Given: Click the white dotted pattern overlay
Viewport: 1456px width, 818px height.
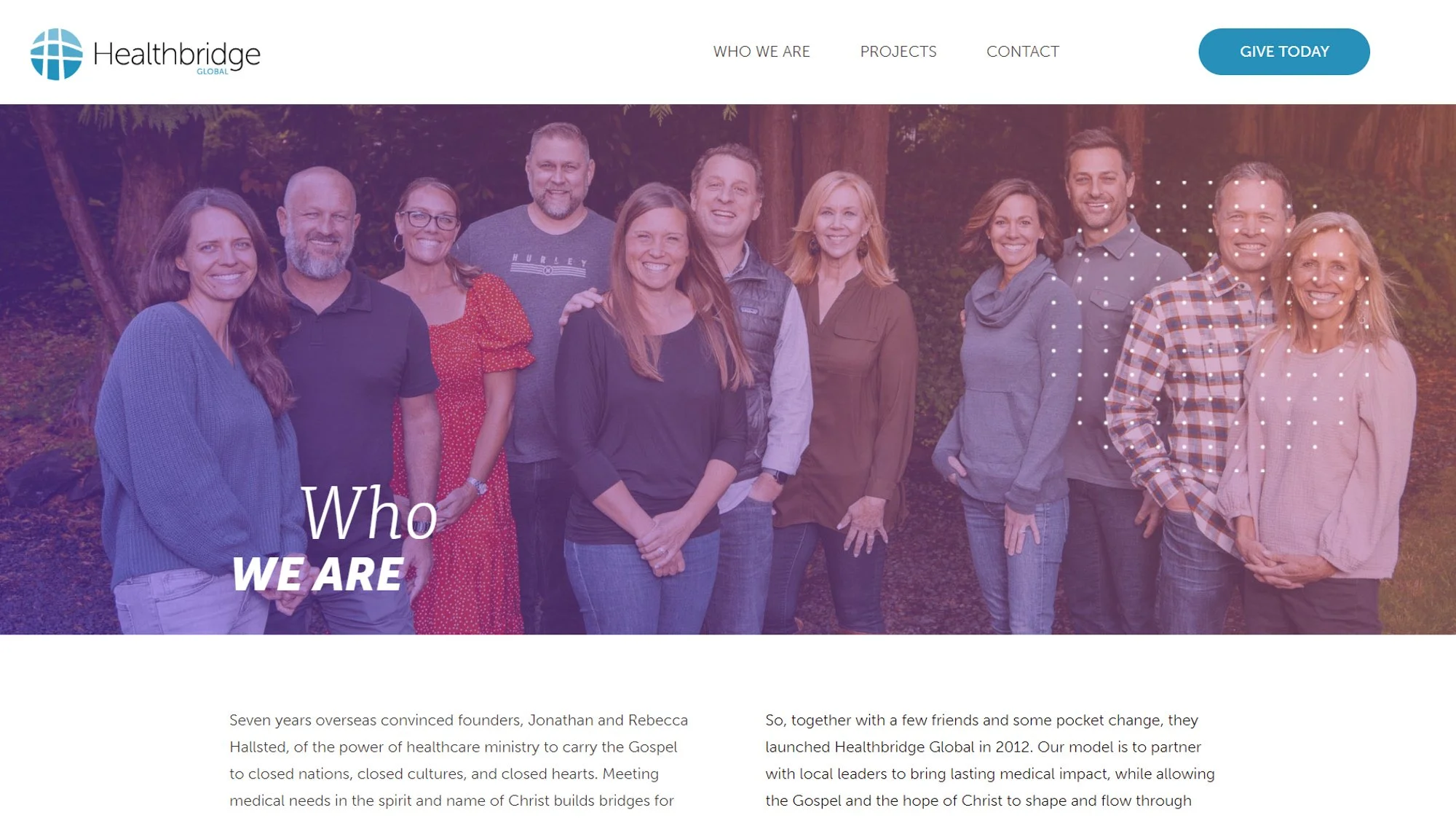Looking at the screenshot, I should pos(1210,315).
